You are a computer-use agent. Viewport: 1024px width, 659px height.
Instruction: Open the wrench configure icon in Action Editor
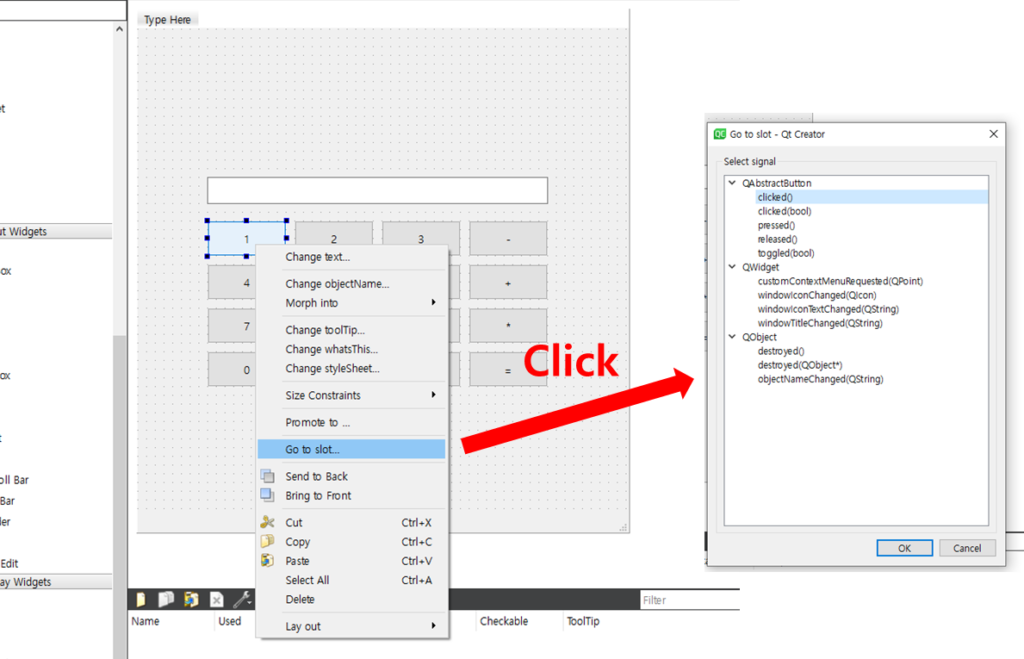(241, 600)
